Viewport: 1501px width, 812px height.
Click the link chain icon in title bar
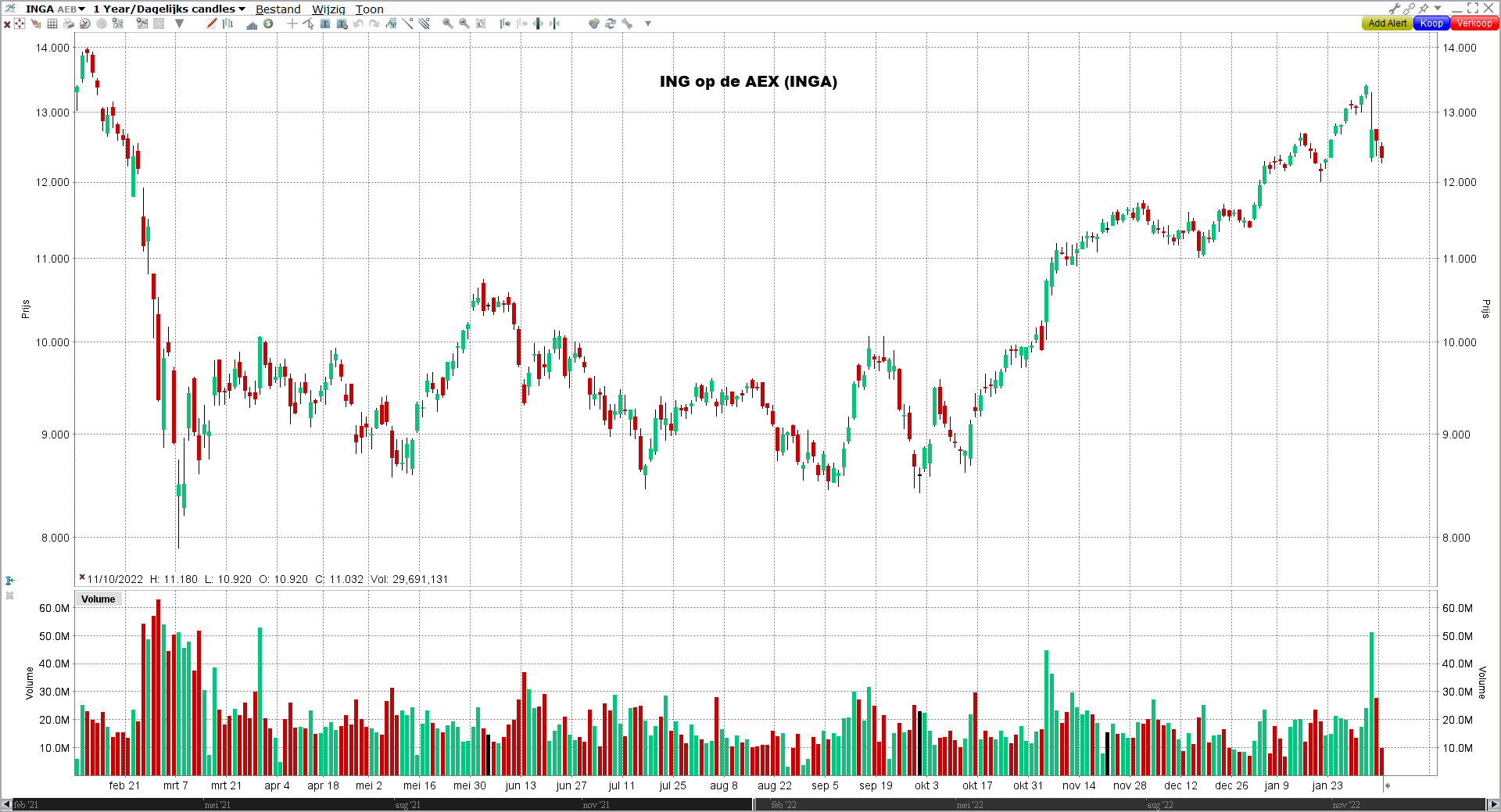point(1409,9)
